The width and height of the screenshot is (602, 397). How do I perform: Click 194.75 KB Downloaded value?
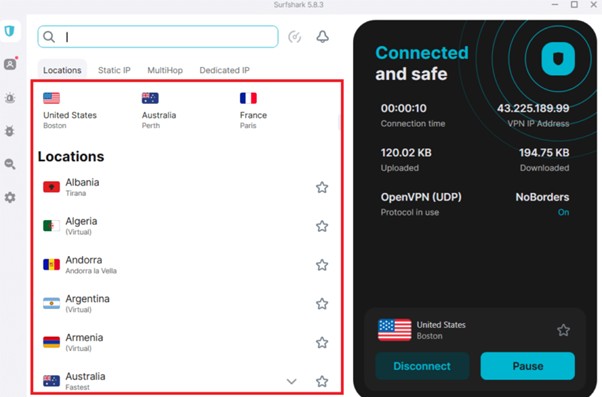click(x=544, y=153)
